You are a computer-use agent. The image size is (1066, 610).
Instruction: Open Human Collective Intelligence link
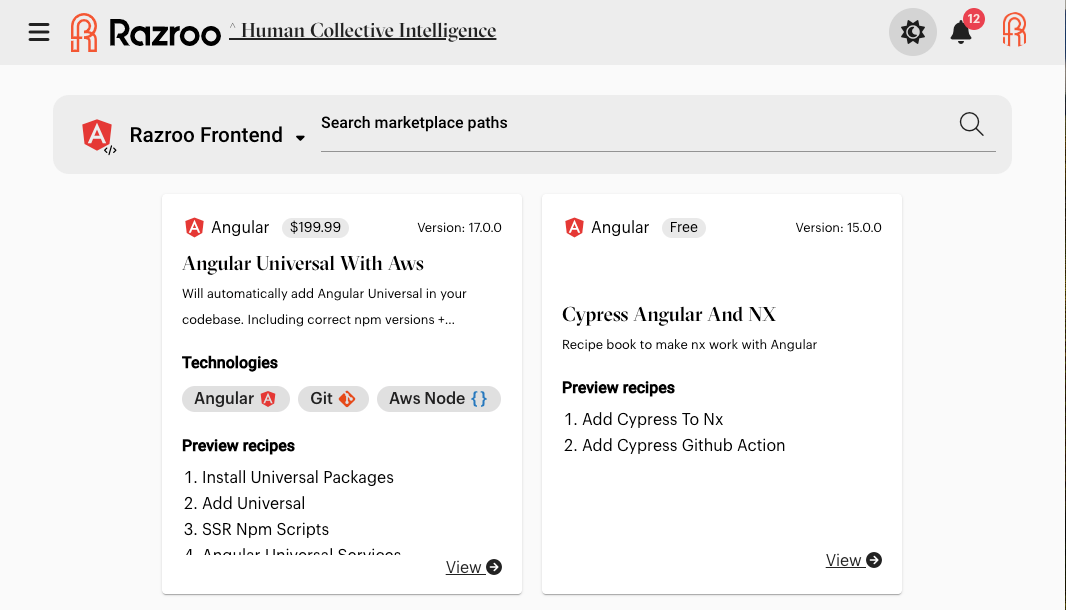pyautogui.click(x=362, y=31)
